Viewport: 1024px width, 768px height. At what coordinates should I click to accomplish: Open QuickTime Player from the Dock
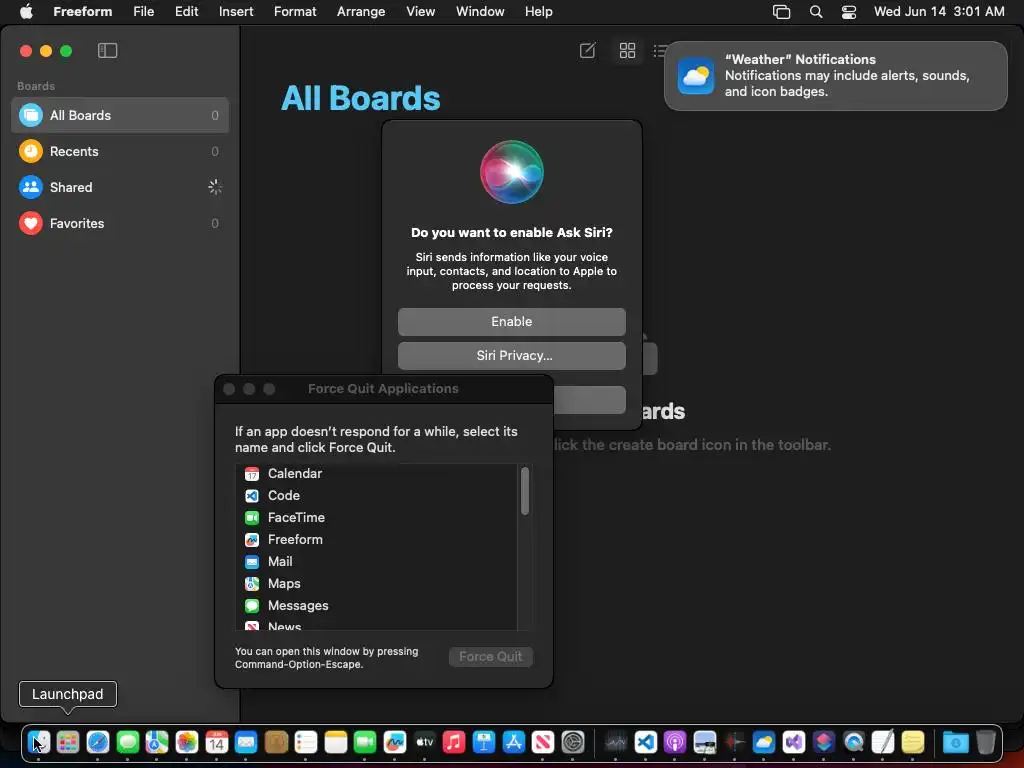pos(853,742)
